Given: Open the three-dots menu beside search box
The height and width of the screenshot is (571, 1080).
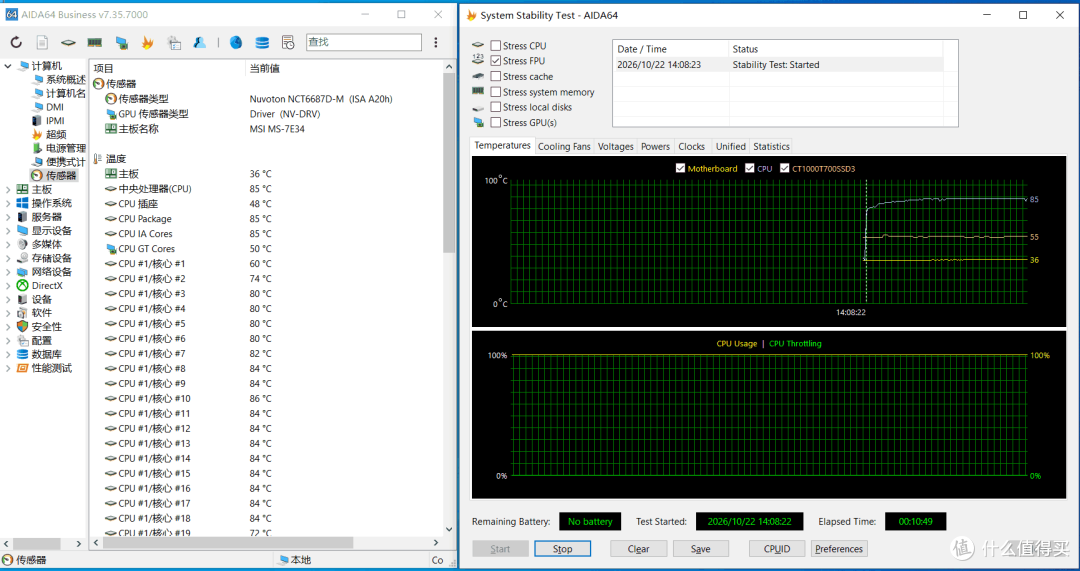Looking at the screenshot, I should tap(435, 43).
